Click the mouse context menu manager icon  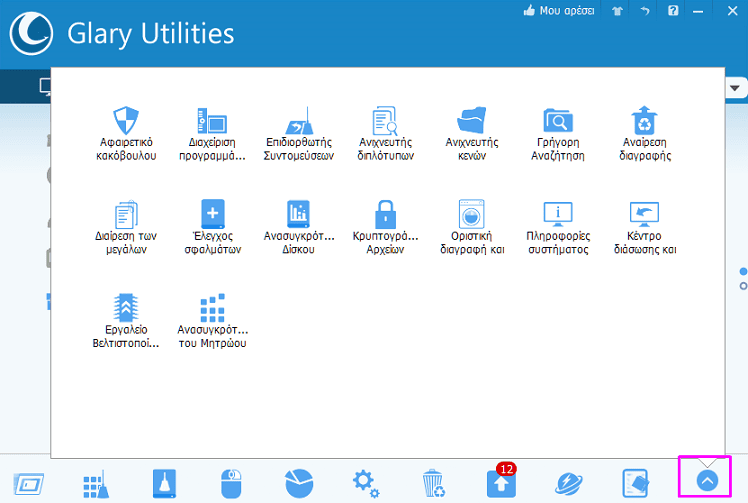[x=231, y=484]
